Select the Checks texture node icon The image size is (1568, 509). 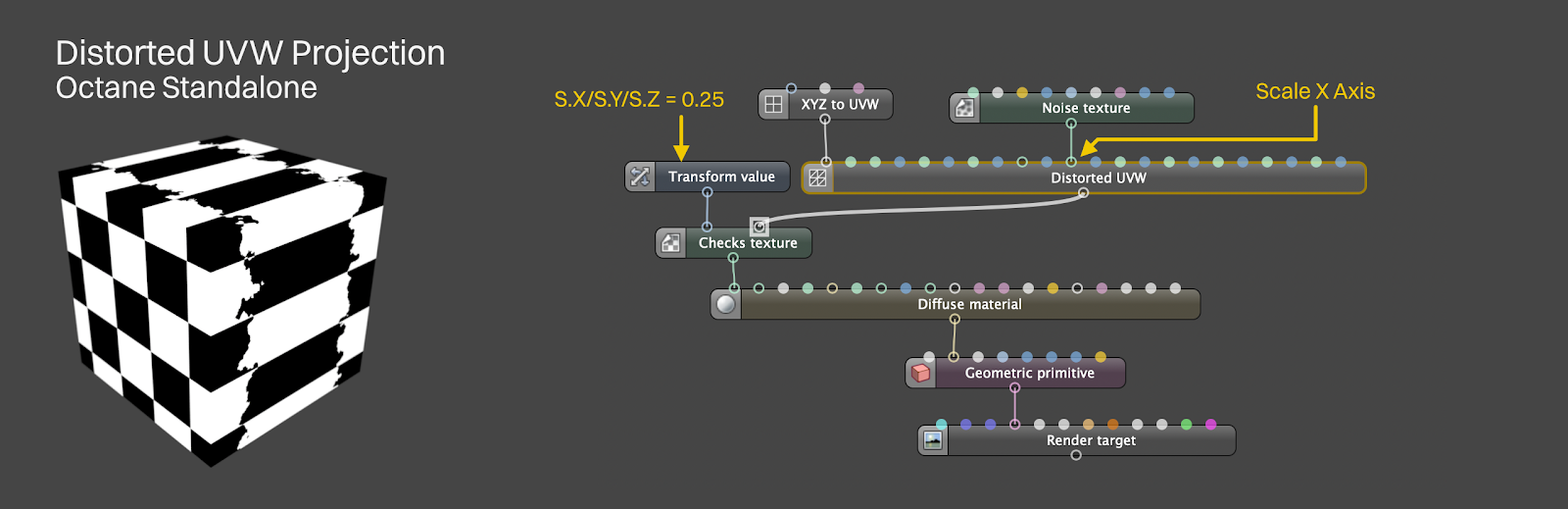pos(670,243)
